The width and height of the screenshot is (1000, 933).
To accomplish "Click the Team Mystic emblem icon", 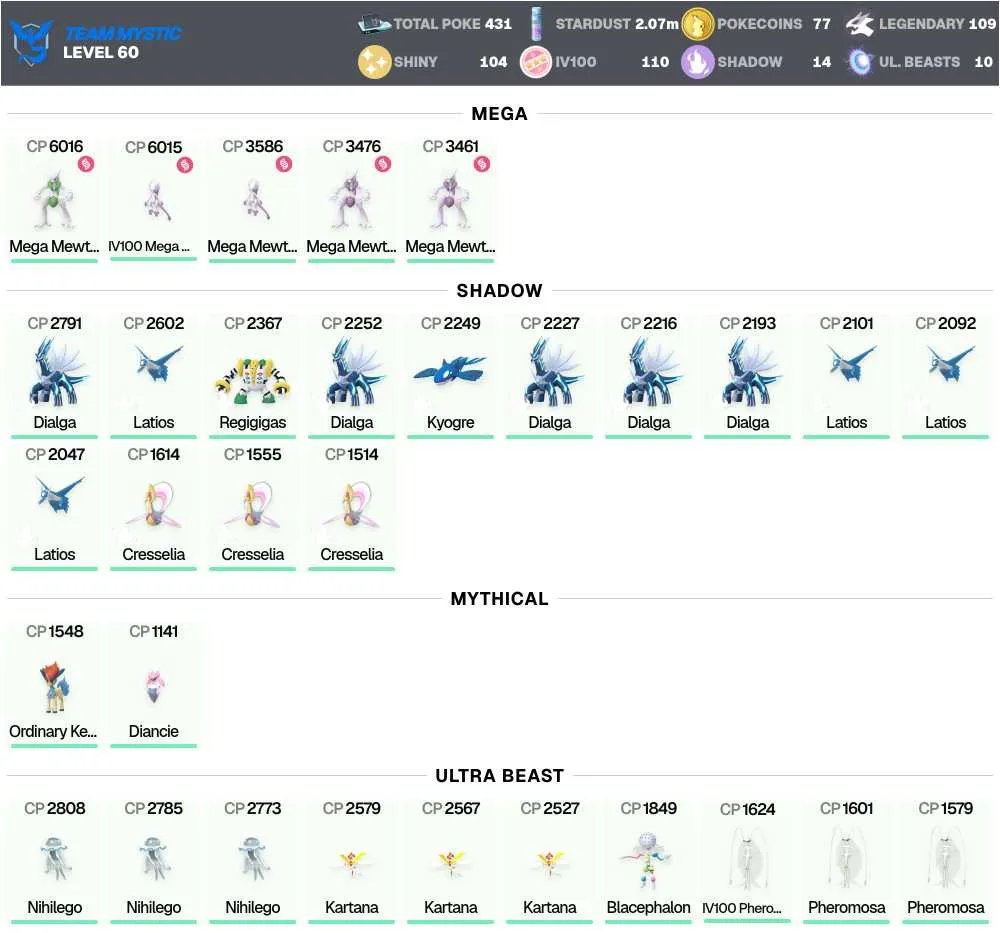I will [x=31, y=42].
